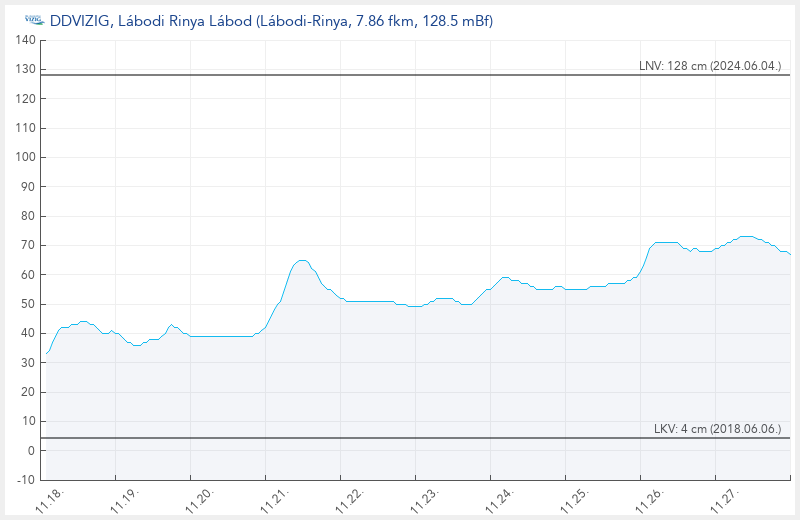The height and width of the screenshot is (520, 800).
Task: Click the 100 value on the y-axis
Action: 25,158
